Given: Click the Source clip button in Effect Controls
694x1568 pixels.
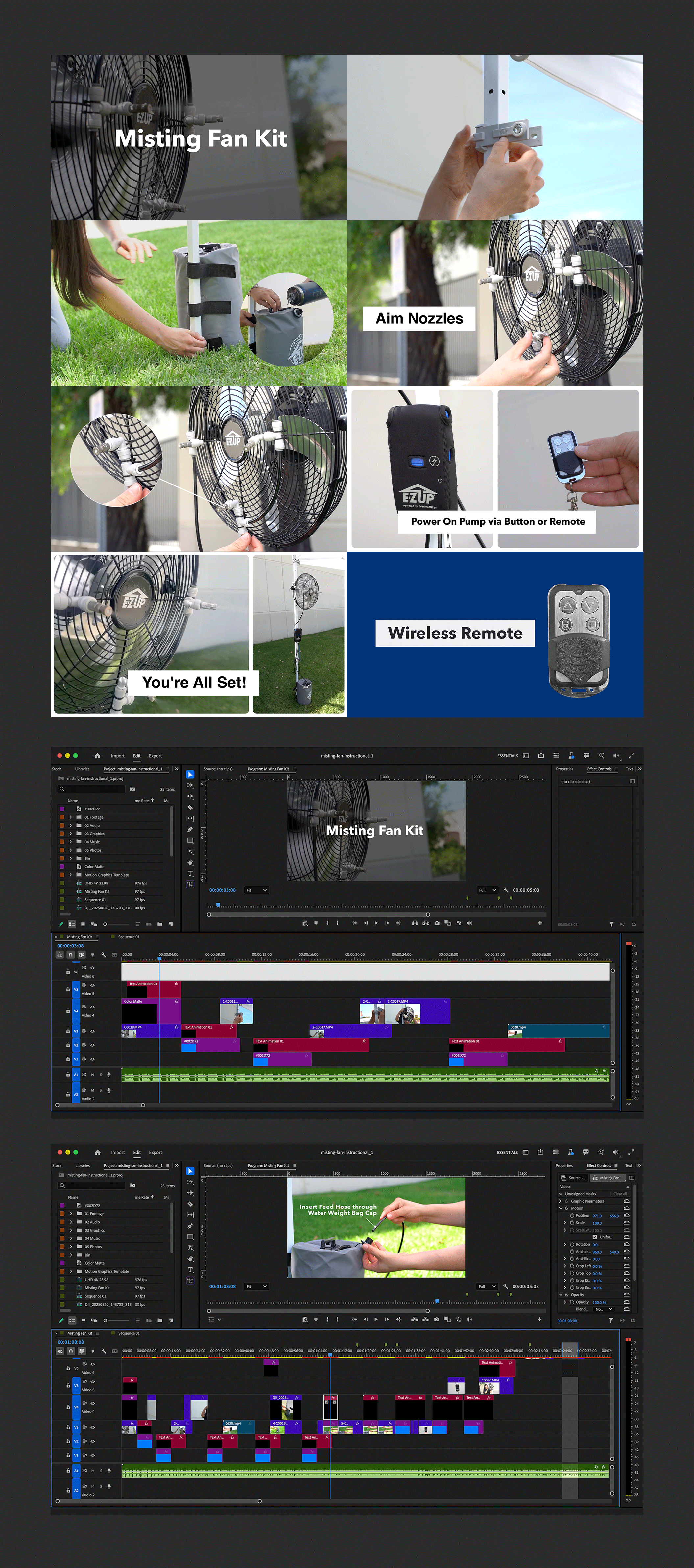Looking at the screenshot, I should point(573,1178).
